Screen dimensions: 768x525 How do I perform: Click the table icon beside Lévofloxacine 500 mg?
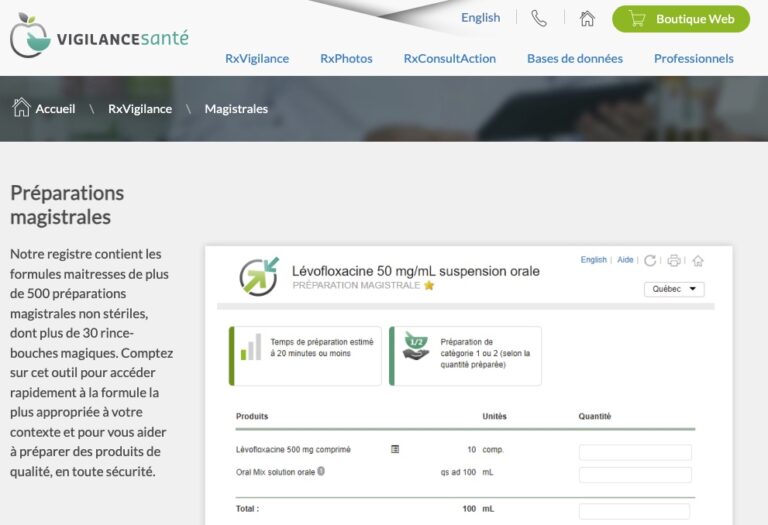(x=395, y=449)
